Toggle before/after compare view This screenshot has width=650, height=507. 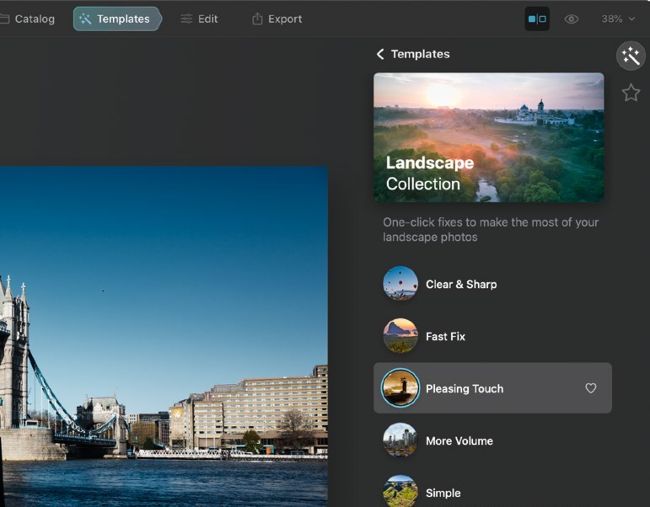537,19
